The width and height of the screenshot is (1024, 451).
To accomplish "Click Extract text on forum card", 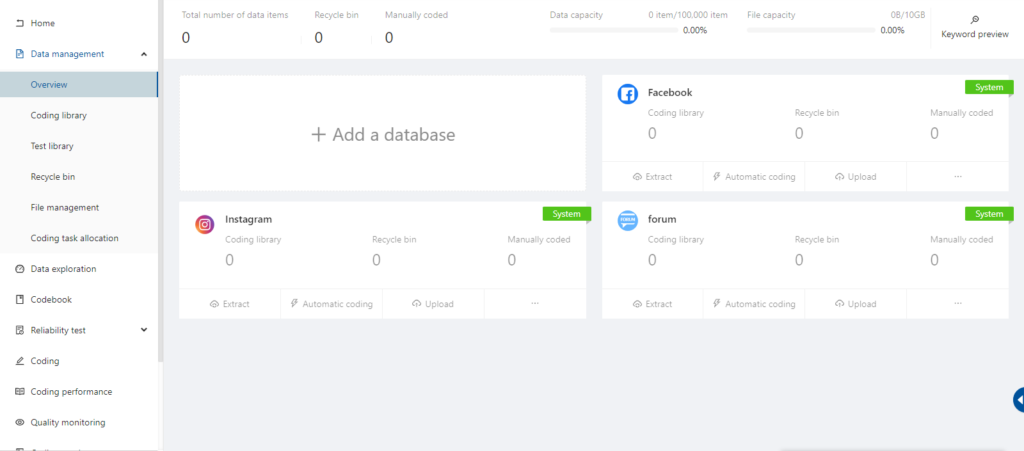I will click(659, 304).
